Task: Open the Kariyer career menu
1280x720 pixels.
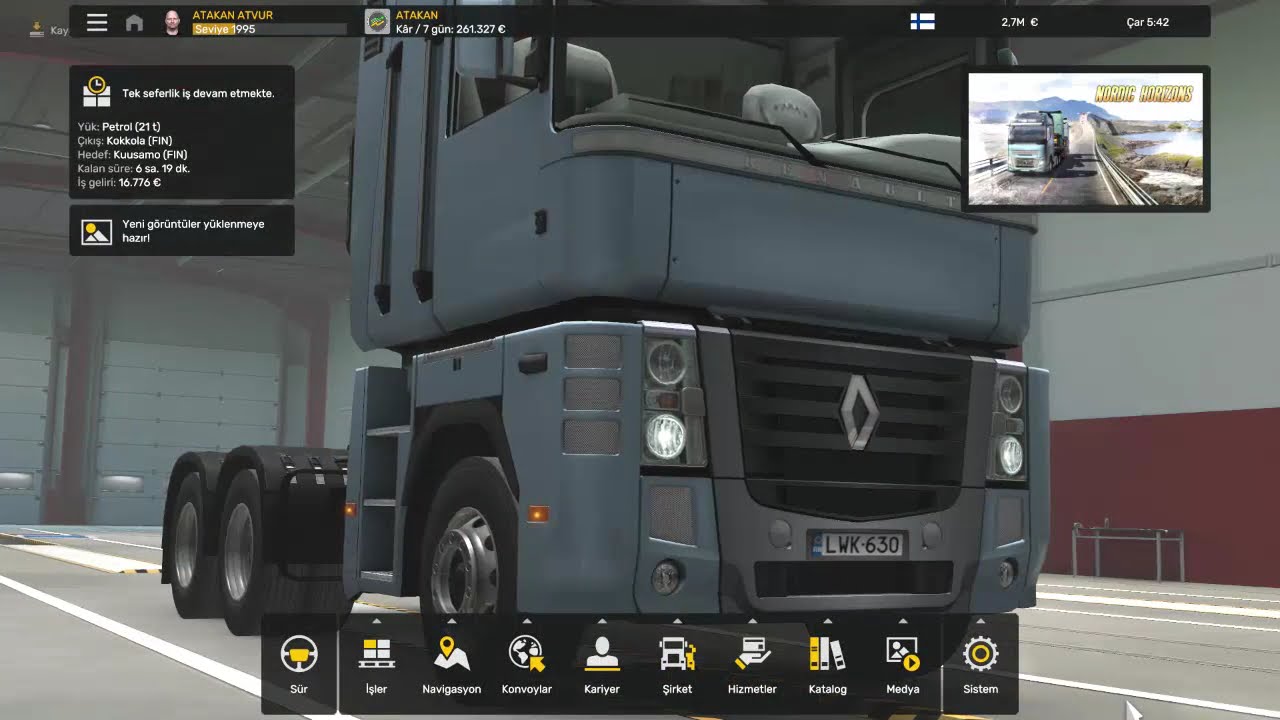Action: pos(602,664)
